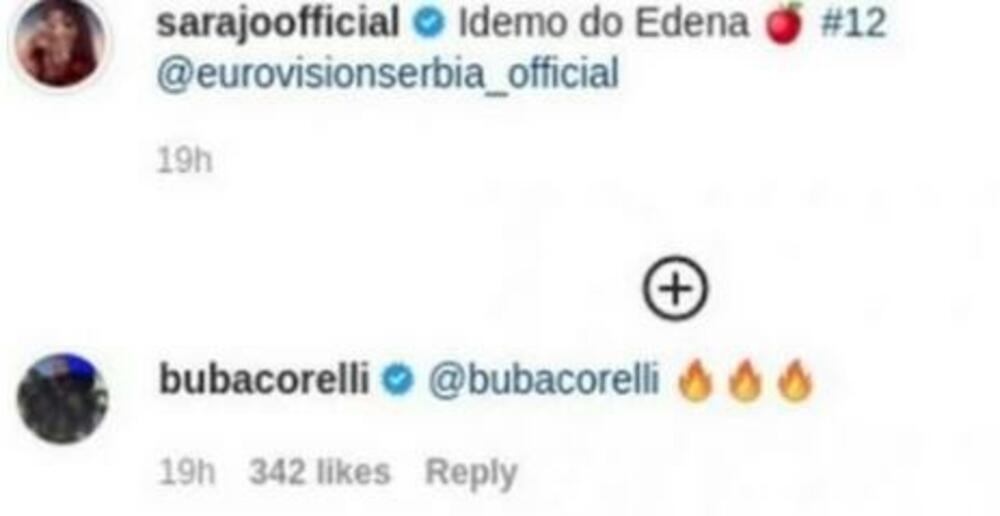Click the 19h timestamp beside 342 likes
The height and width of the screenshot is (516, 1000).
click(186, 473)
